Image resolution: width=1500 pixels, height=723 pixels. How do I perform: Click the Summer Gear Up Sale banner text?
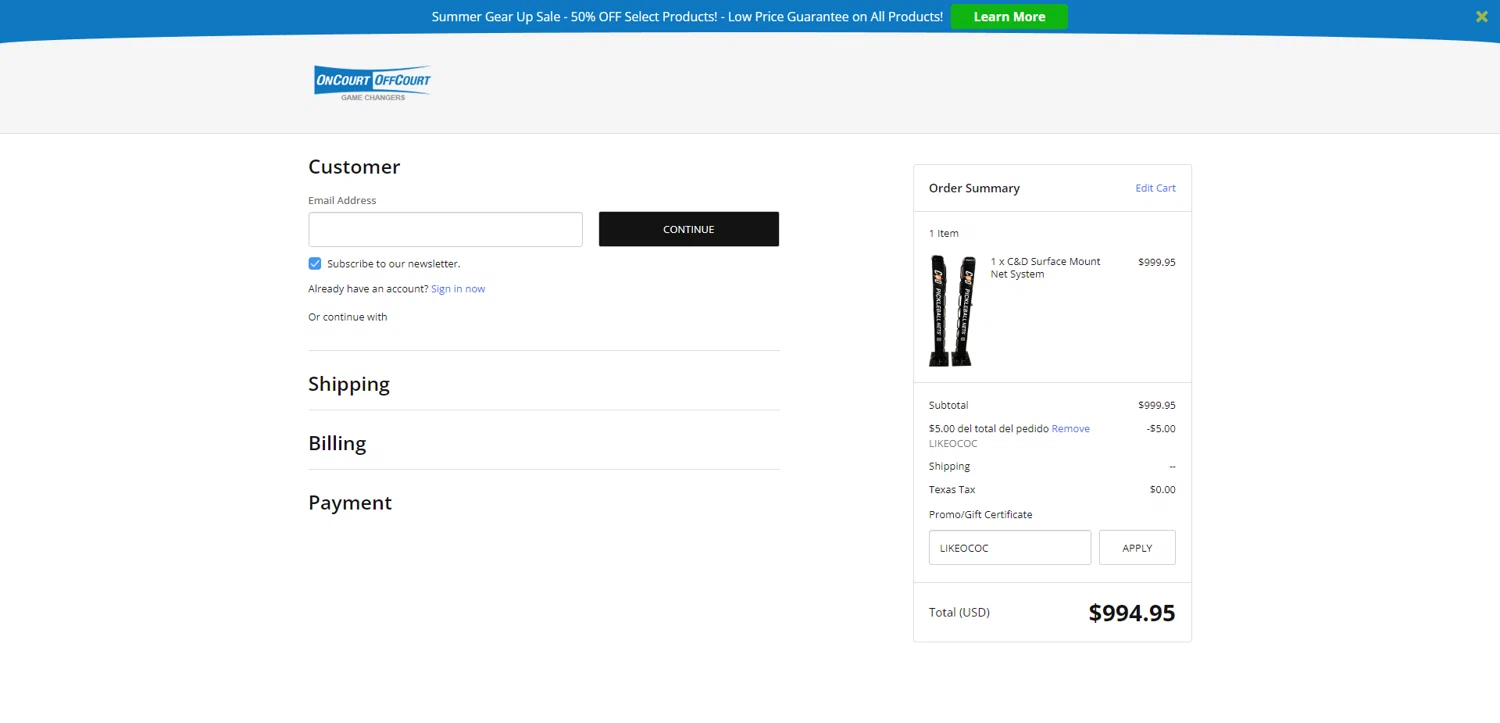click(x=687, y=17)
